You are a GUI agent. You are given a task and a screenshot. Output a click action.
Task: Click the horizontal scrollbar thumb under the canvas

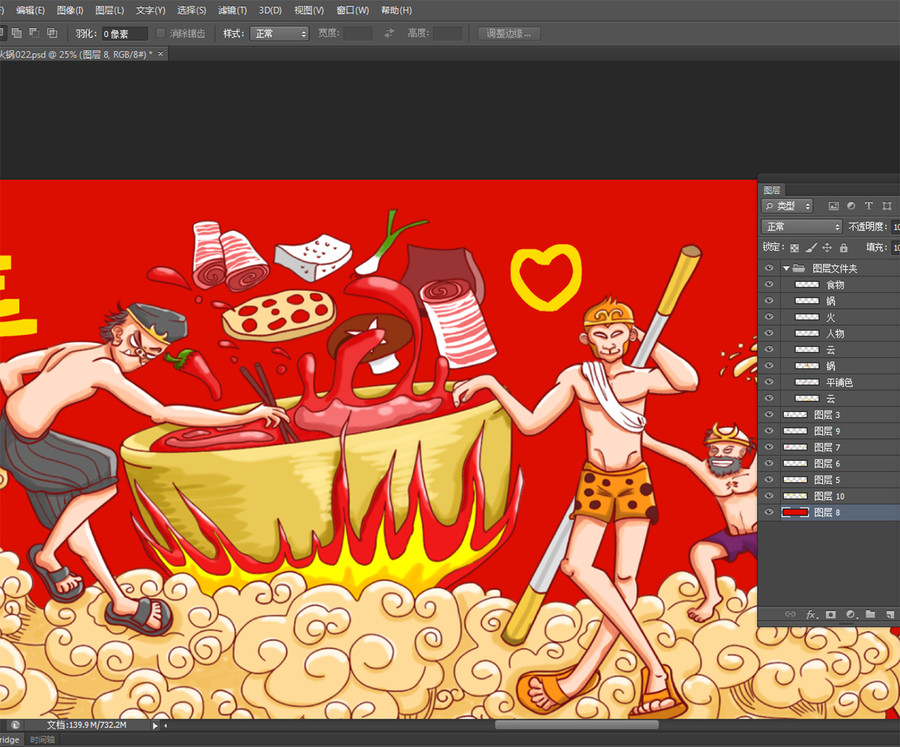tap(576, 725)
